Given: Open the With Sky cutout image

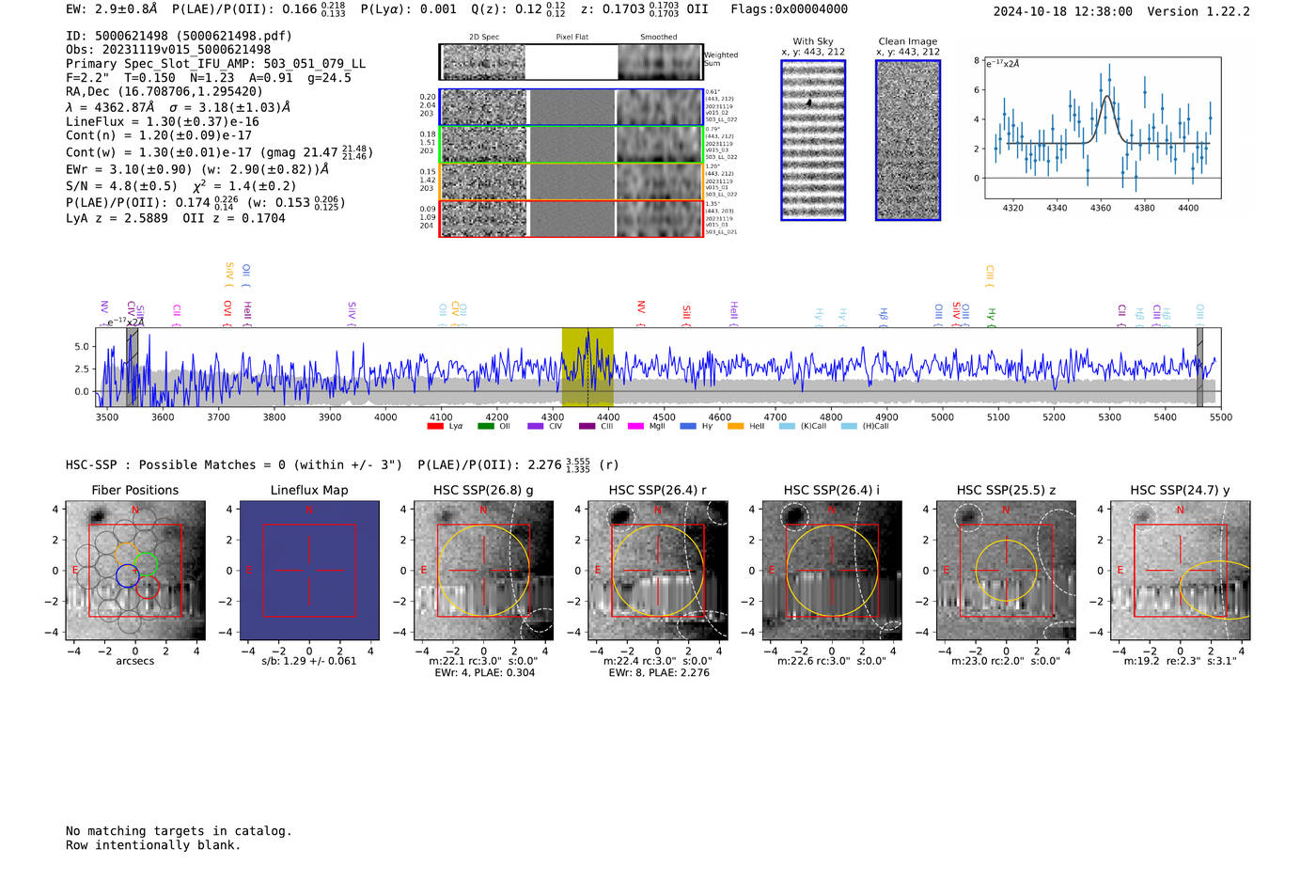Looking at the screenshot, I should (813, 140).
